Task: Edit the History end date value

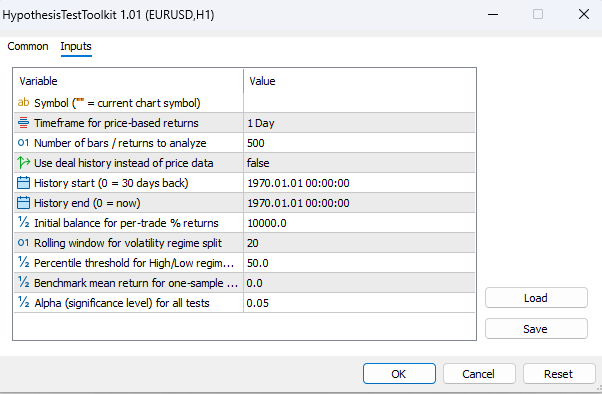Action: click(x=359, y=203)
